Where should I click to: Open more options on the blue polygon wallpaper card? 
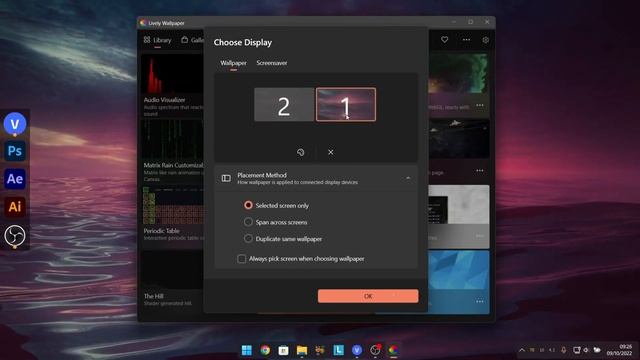480,301
